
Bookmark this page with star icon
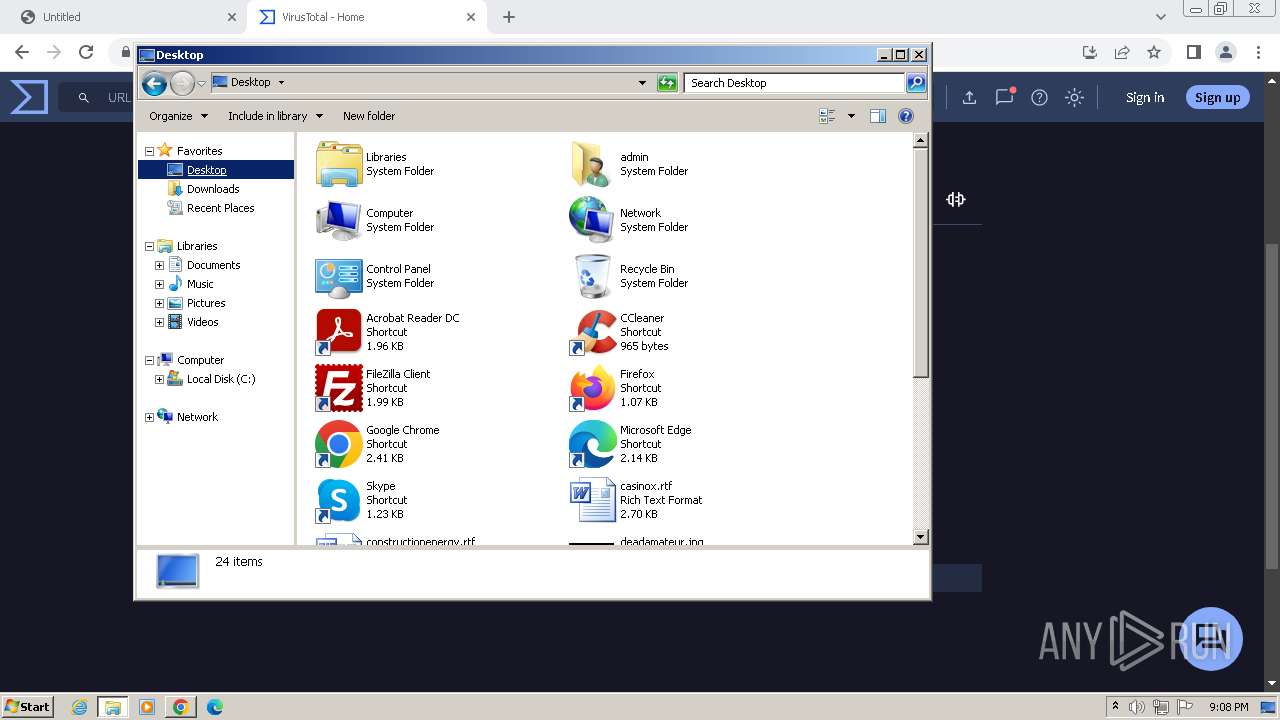click(x=1154, y=52)
